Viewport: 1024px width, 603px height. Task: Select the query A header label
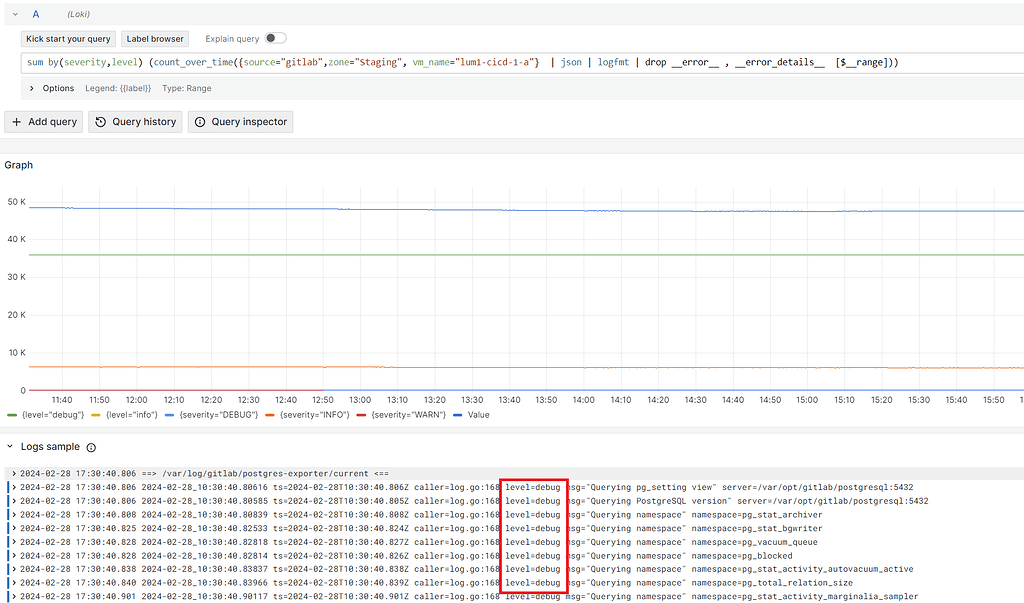click(36, 14)
